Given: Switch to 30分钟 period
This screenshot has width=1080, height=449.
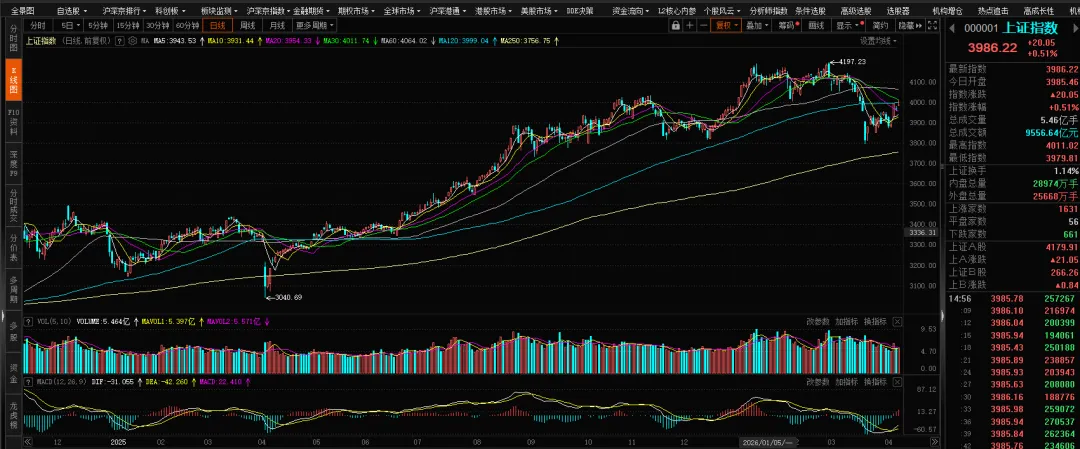Looking at the screenshot, I should click(157, 25).
